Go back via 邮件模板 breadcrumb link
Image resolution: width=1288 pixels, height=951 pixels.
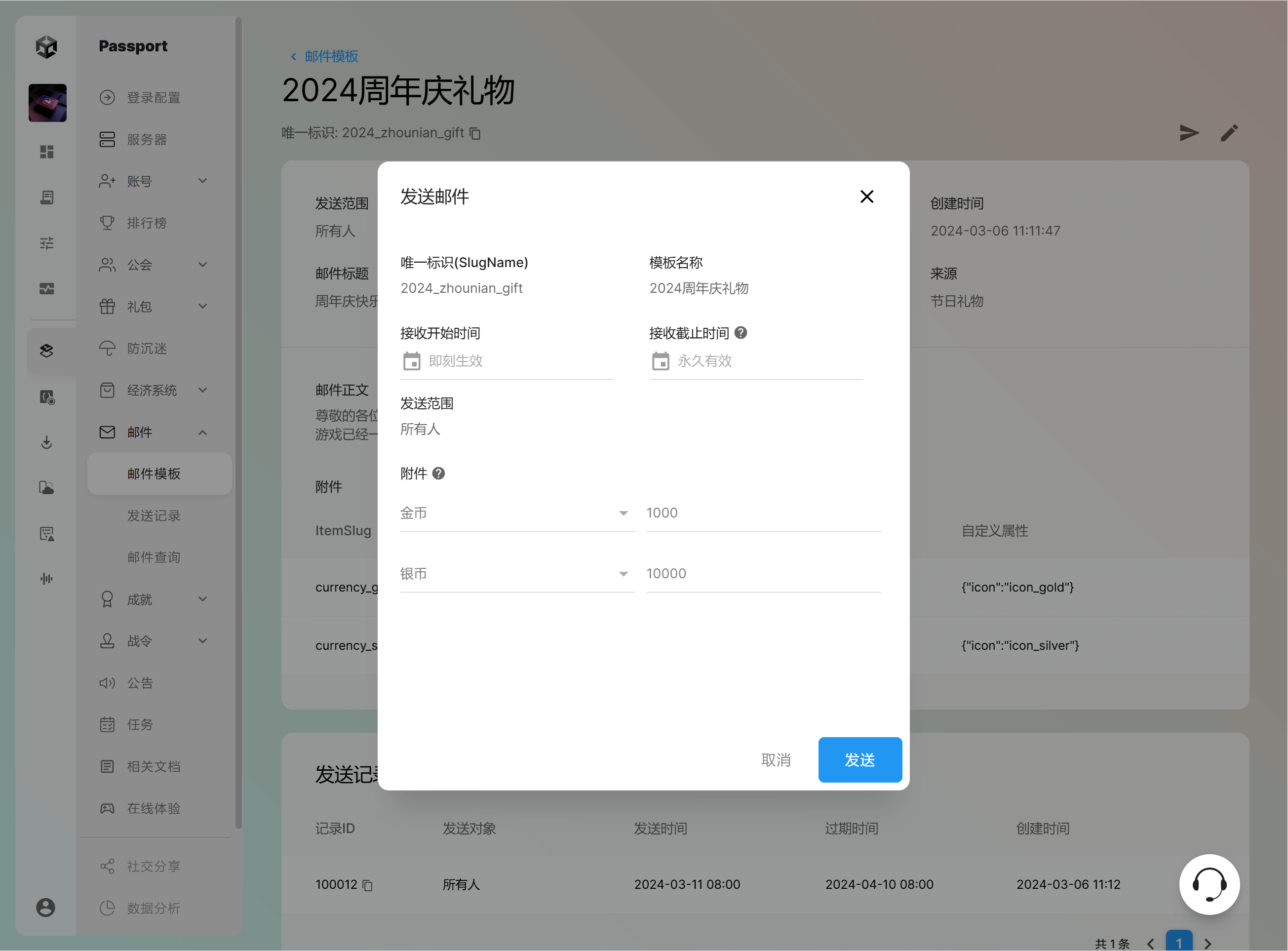[331, 56]
